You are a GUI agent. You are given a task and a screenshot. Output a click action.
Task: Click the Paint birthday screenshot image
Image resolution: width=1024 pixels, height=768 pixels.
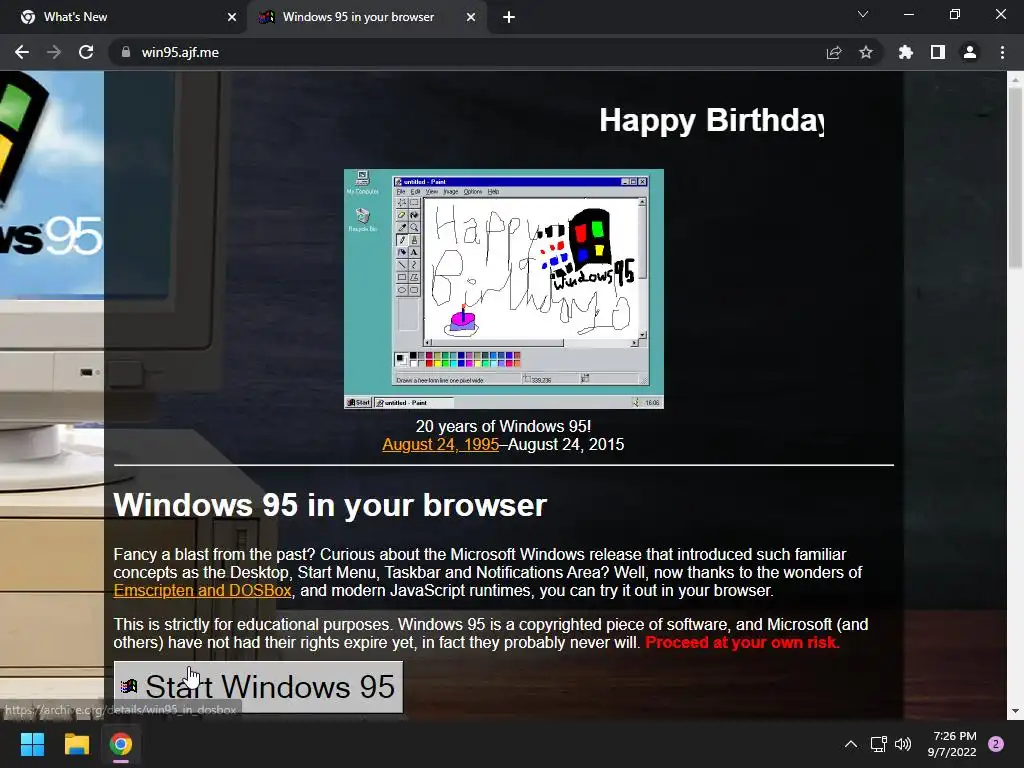pos(504,289)
